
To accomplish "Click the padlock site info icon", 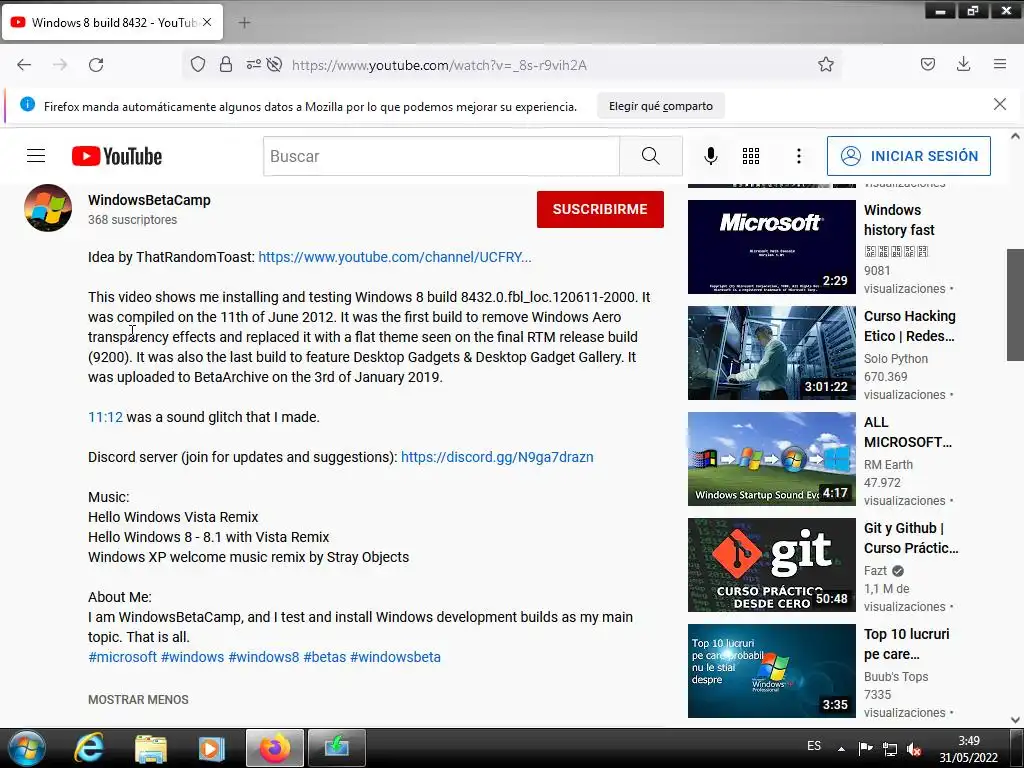I will pyautogui.click(x=226, y=64).
